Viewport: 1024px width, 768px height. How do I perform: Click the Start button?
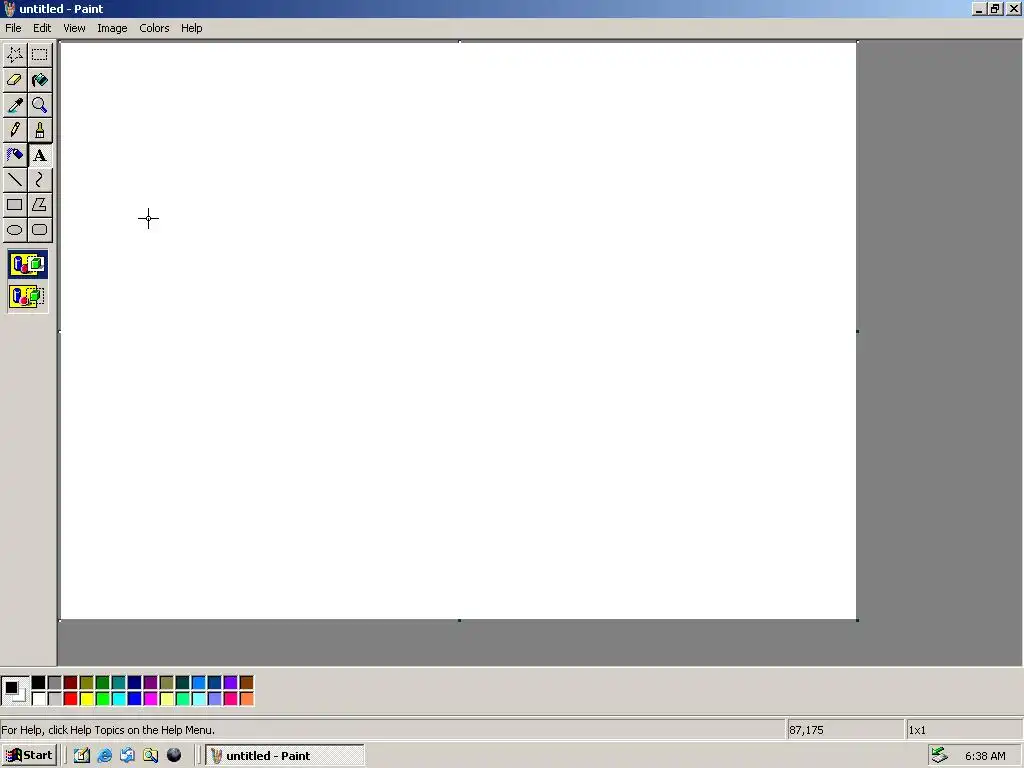click(29, 756)
